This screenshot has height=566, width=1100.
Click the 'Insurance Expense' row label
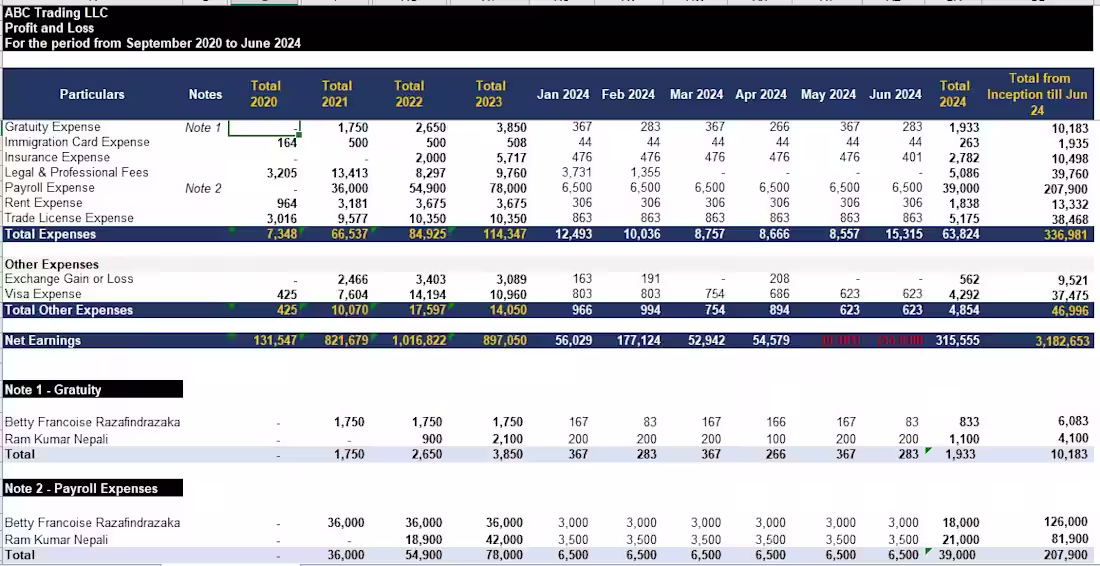[x=57, y=157]
